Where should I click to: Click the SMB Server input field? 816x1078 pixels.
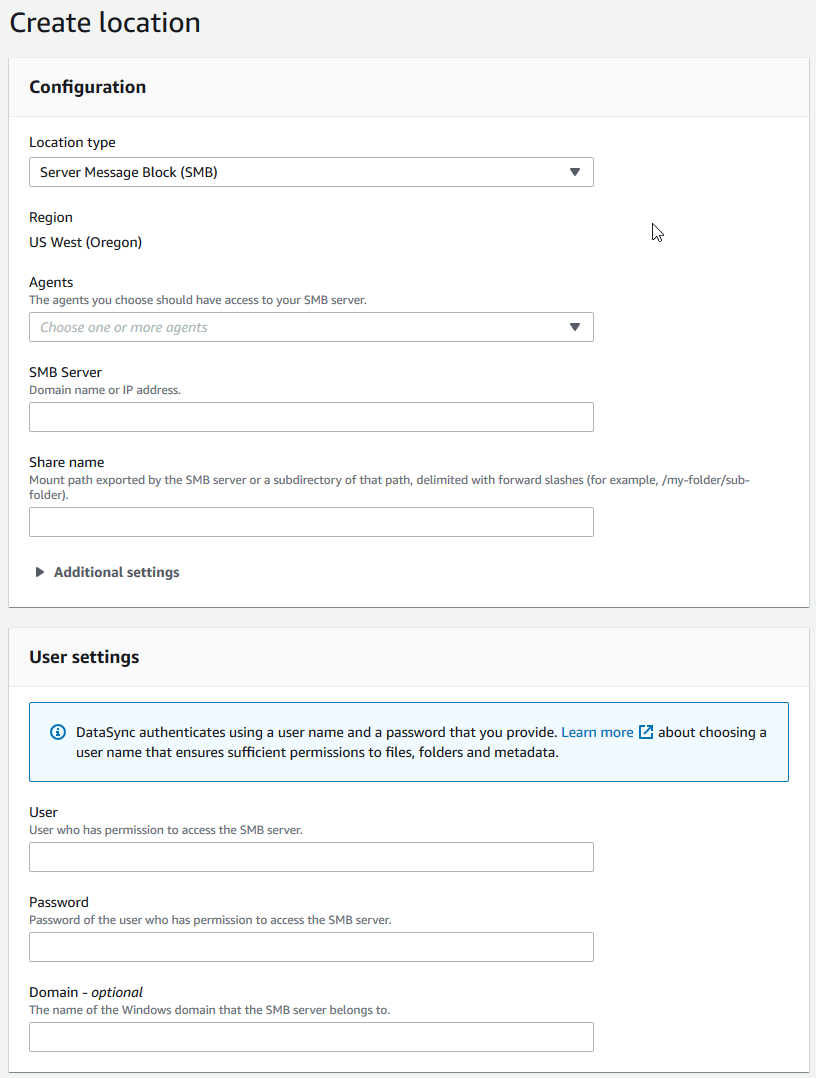(311, 417)
